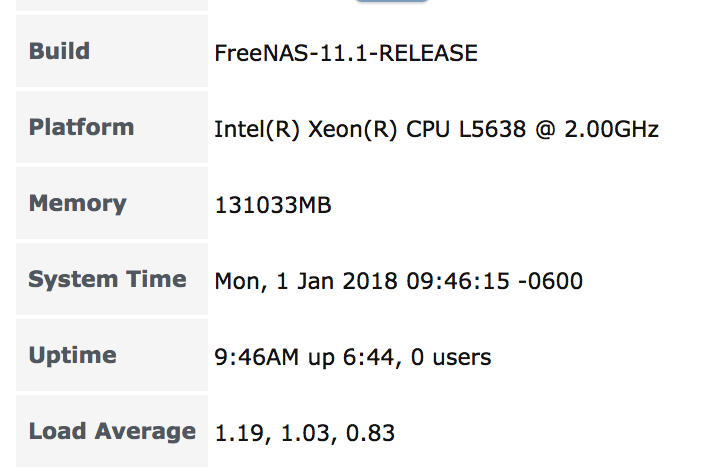This screenshot has width=702, height=474.
Task: Click the partially visible button above Build row
Action: [x=392, y=1]
